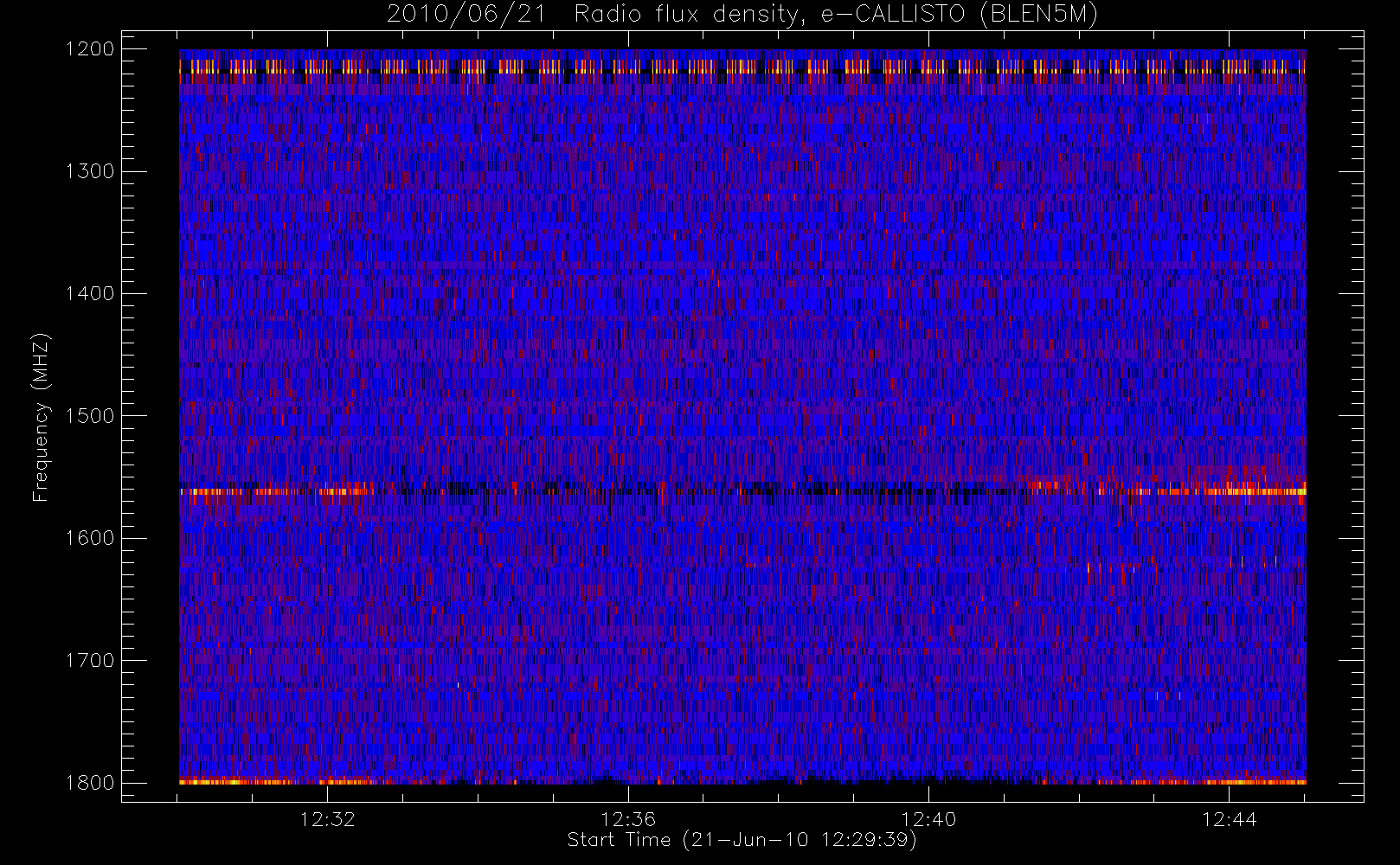
Task: Select the 1600 frequency tick label
Action: 90,538
